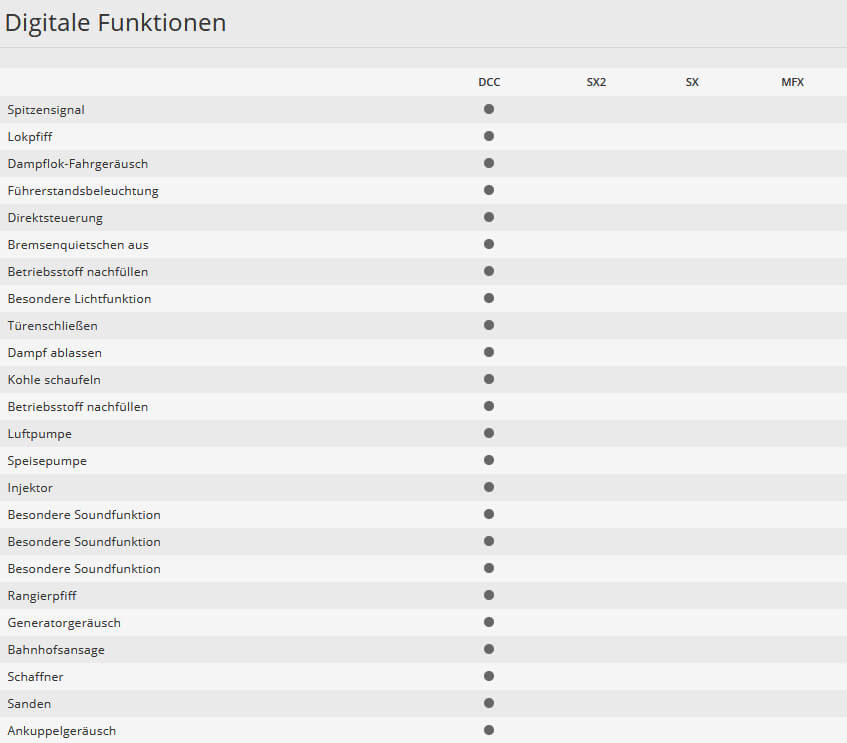Click the DCC dot in the Lokpfiff row
This screenshot has width=847, height=743.
(x=489, y=136)
